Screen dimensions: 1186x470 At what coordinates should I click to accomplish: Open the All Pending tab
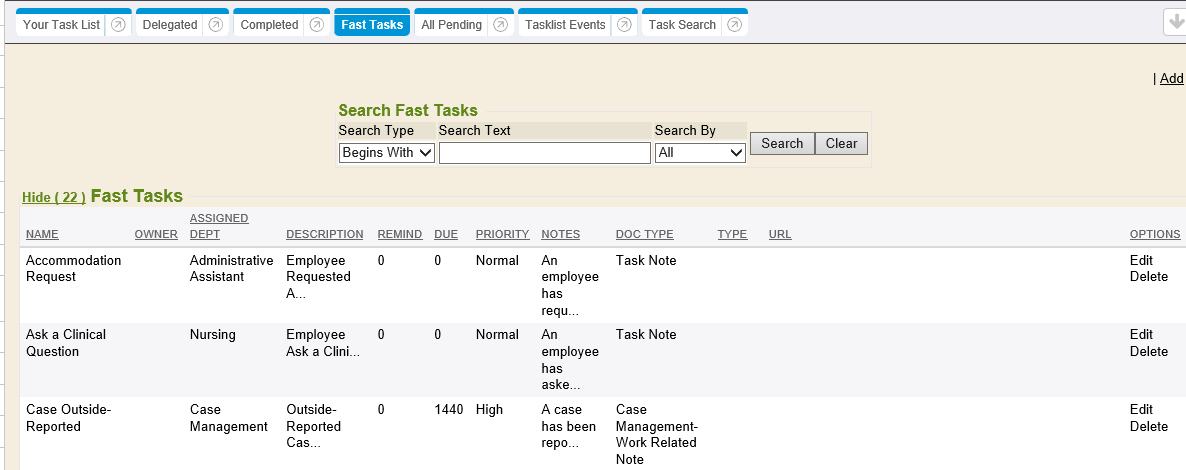[x=451, y=25]
